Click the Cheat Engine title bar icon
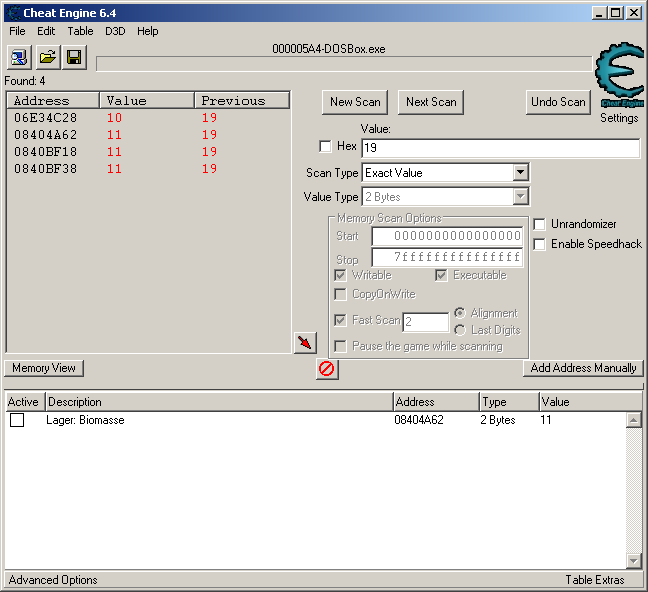648x592 pixels. pos(14,13)
